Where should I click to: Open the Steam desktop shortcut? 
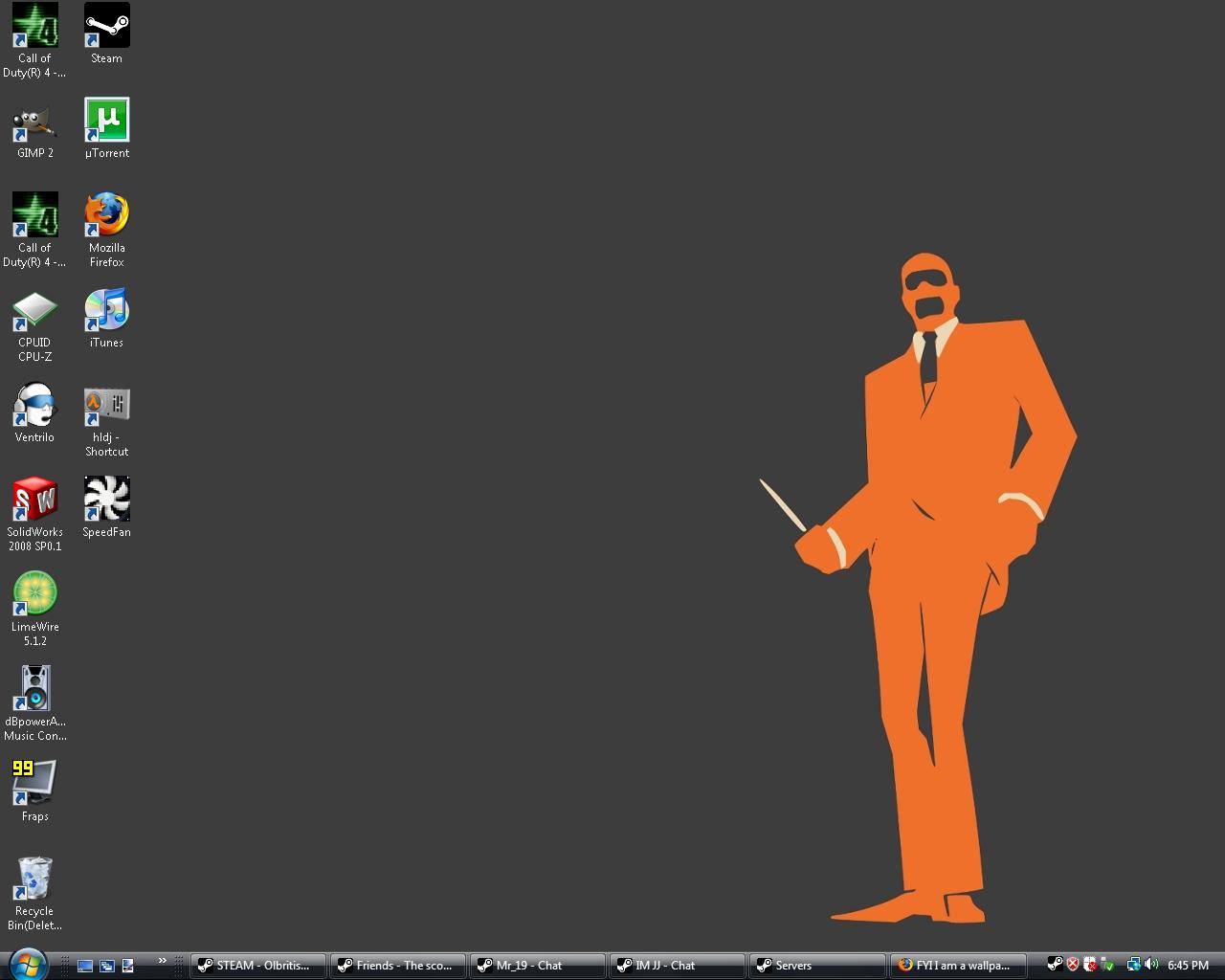(106, 33)
